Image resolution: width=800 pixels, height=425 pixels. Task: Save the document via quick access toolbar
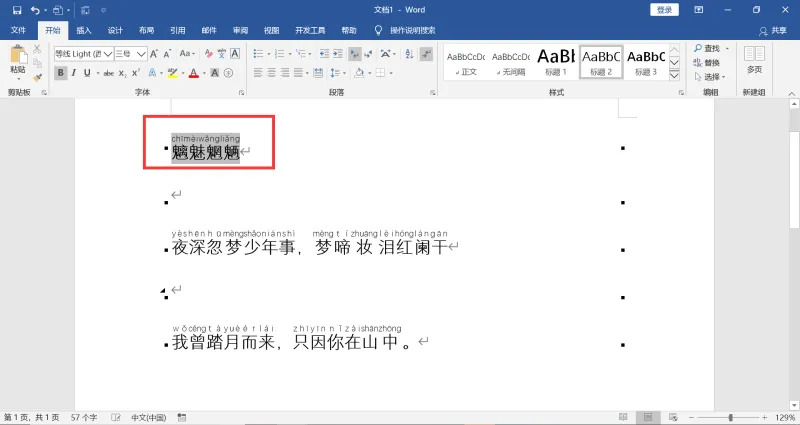(17, 10)
